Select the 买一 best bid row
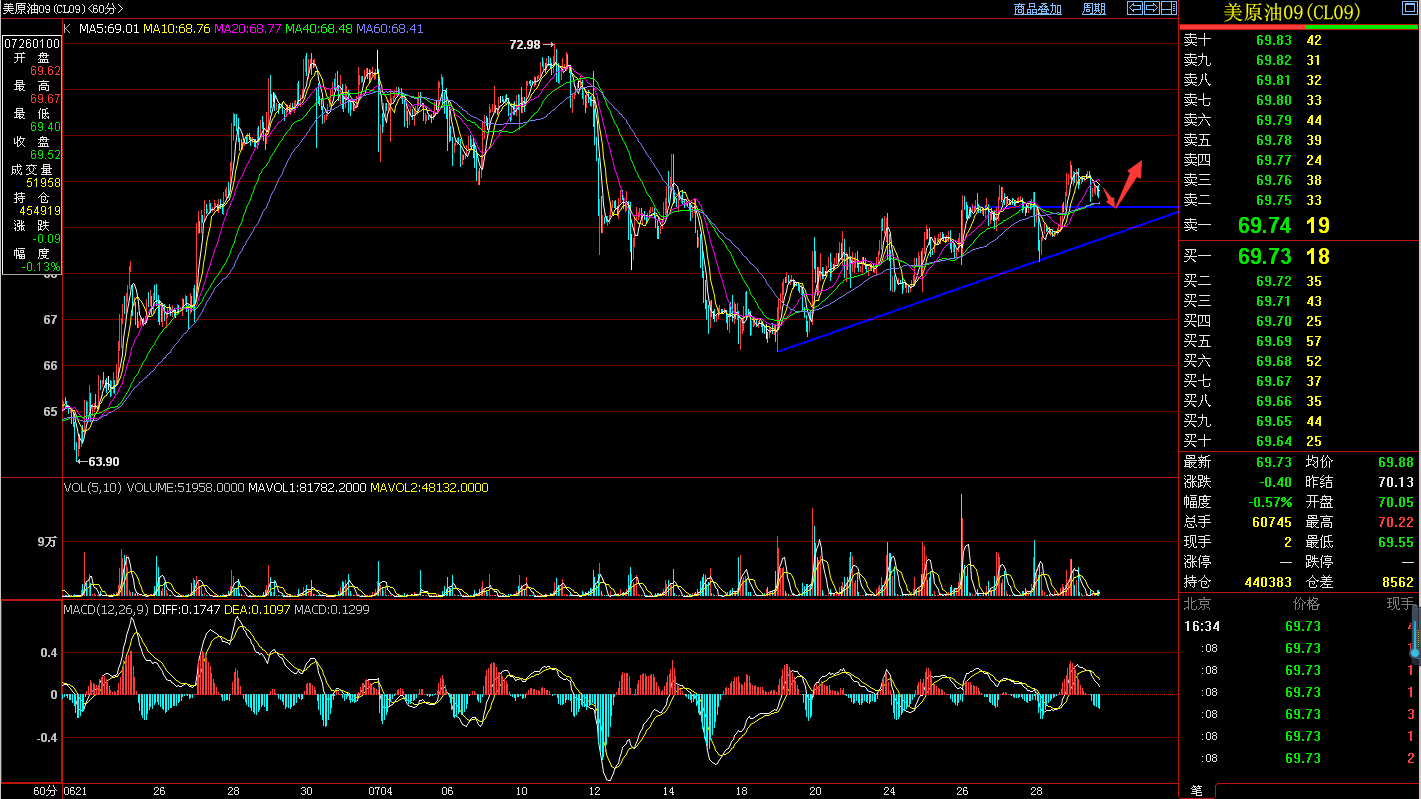Image resolution: width=1421 pixels, height=799 pixels. pos(1299,257)
